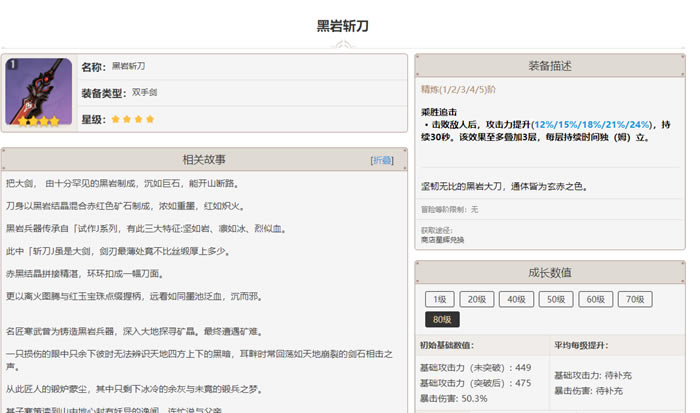
Task: Click the active 80级 level tab
Action: click(441, 320)
